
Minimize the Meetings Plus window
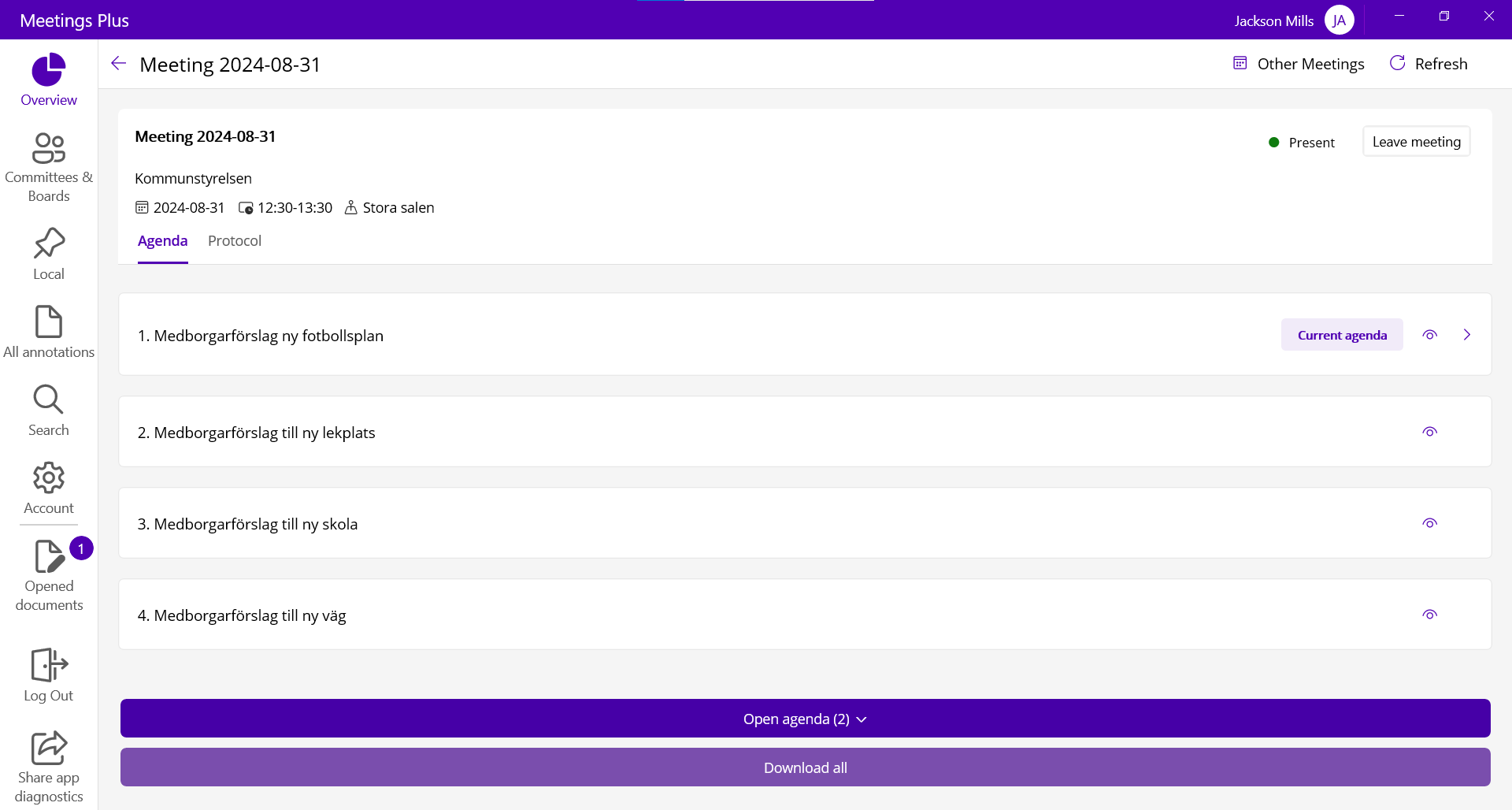point(1399,16)
